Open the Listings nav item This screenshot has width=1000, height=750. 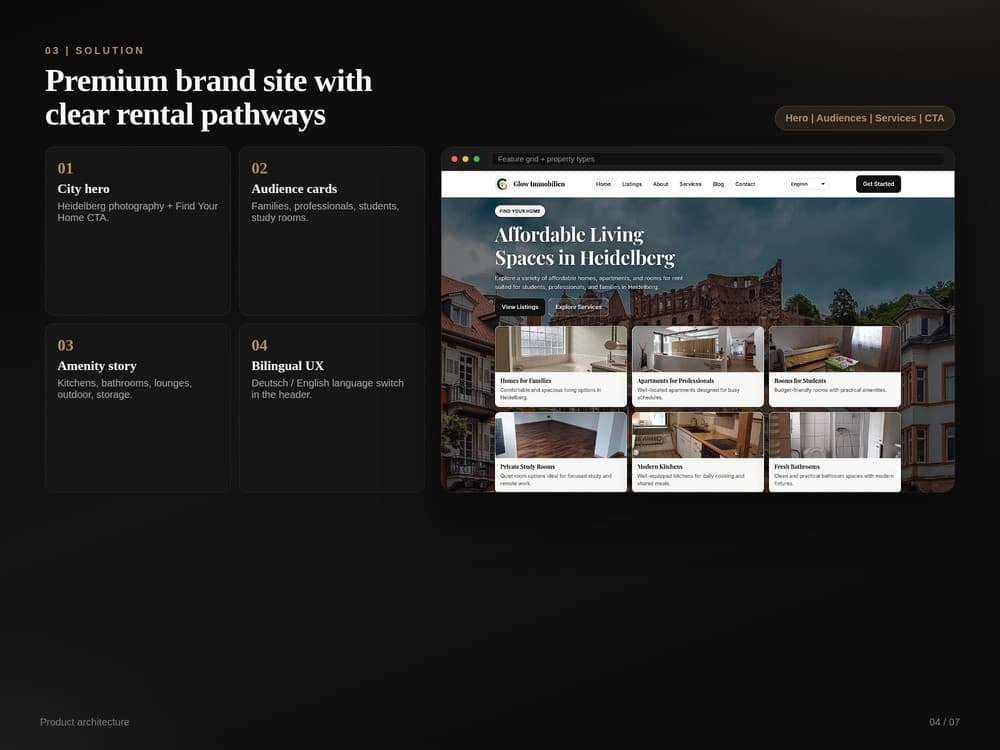(x=632, y=184)
